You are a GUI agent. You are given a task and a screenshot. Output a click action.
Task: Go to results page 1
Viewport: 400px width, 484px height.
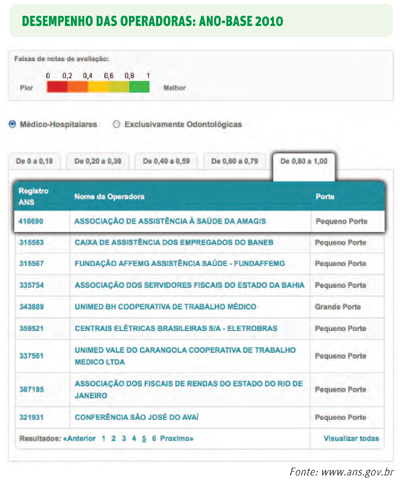tap(103, 439)
